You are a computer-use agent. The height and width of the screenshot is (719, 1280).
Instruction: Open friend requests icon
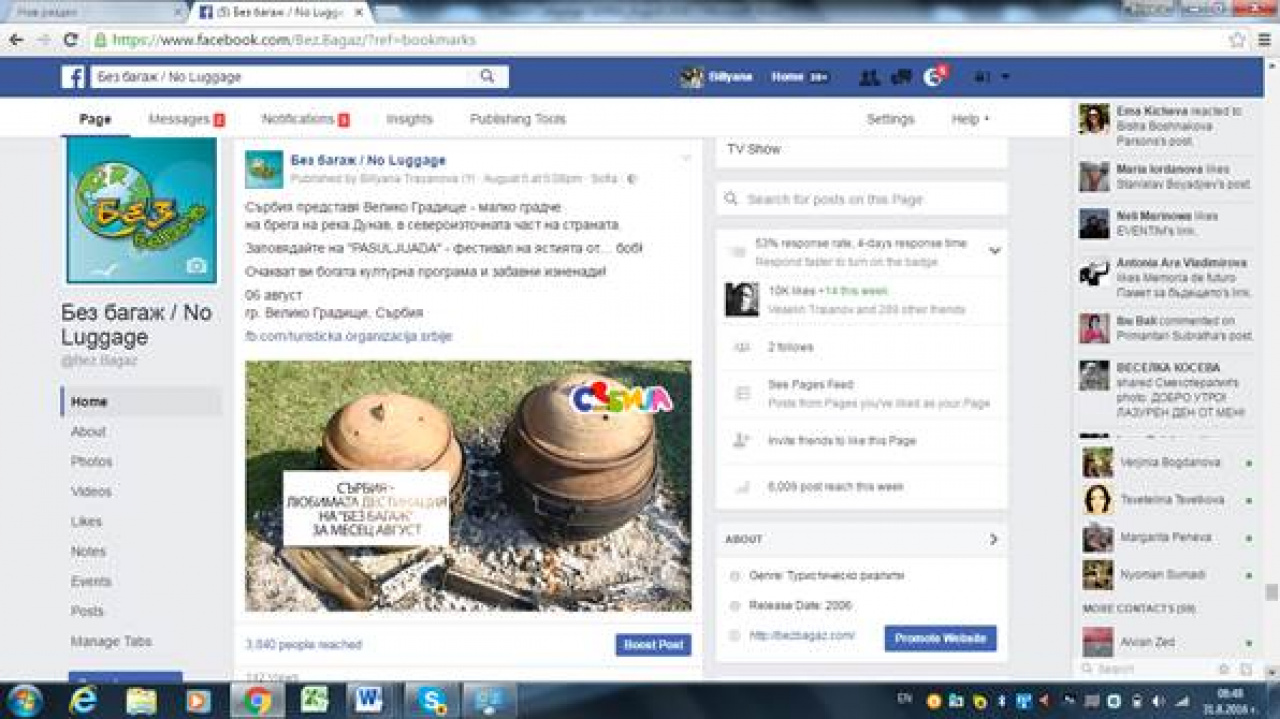pos(870,77)
